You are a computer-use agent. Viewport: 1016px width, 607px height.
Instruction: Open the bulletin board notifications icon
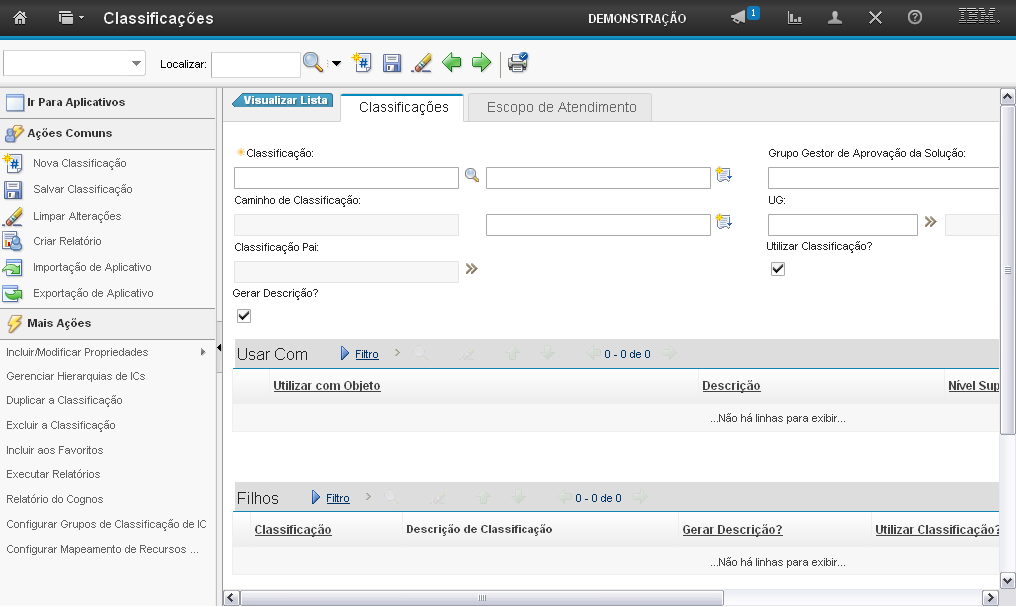(x=739, y=18)
